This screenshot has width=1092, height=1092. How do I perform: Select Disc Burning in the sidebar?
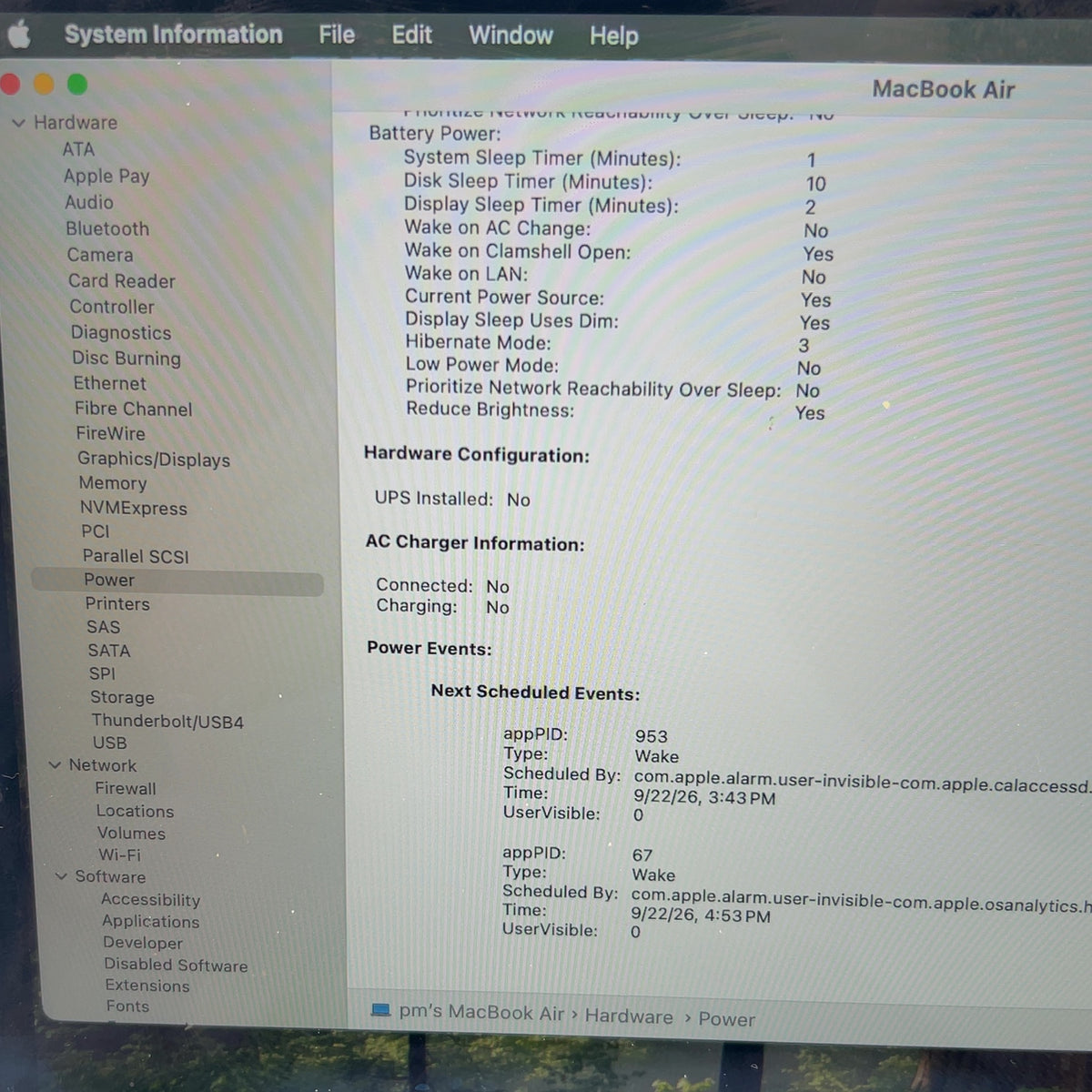[x=126, y=359]
